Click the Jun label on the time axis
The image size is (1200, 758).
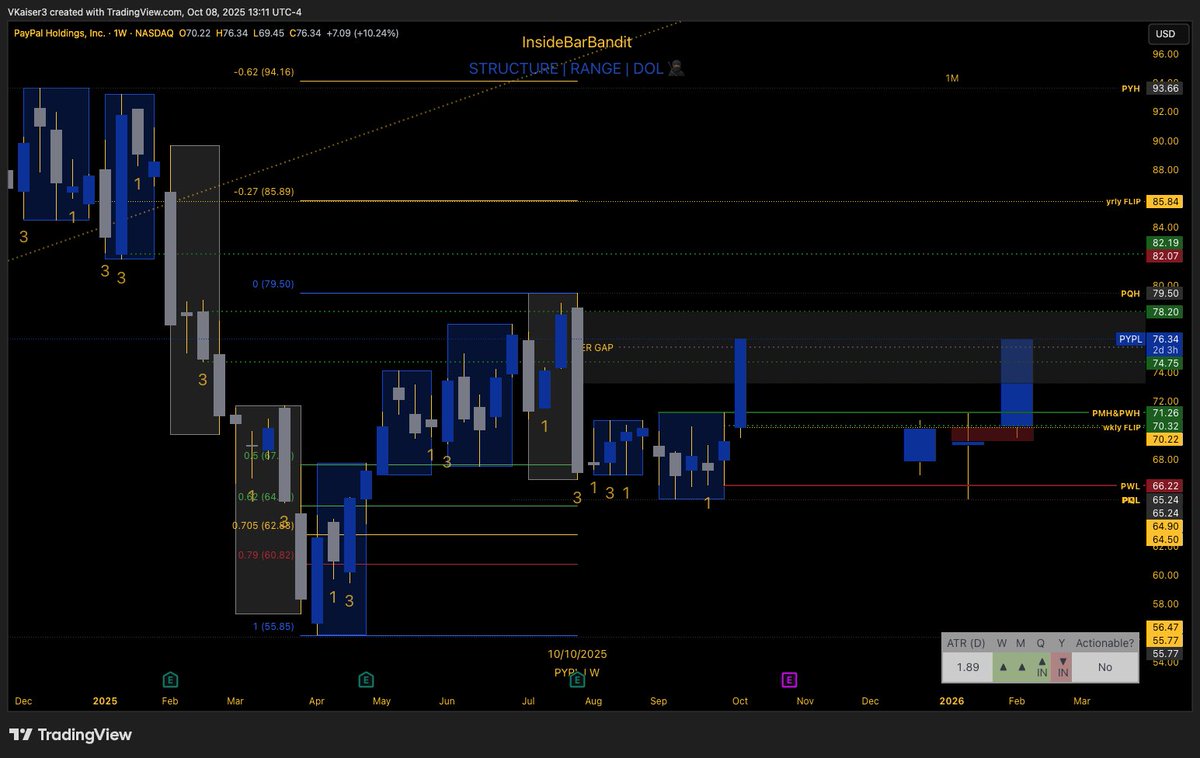[x=447, y=702]
